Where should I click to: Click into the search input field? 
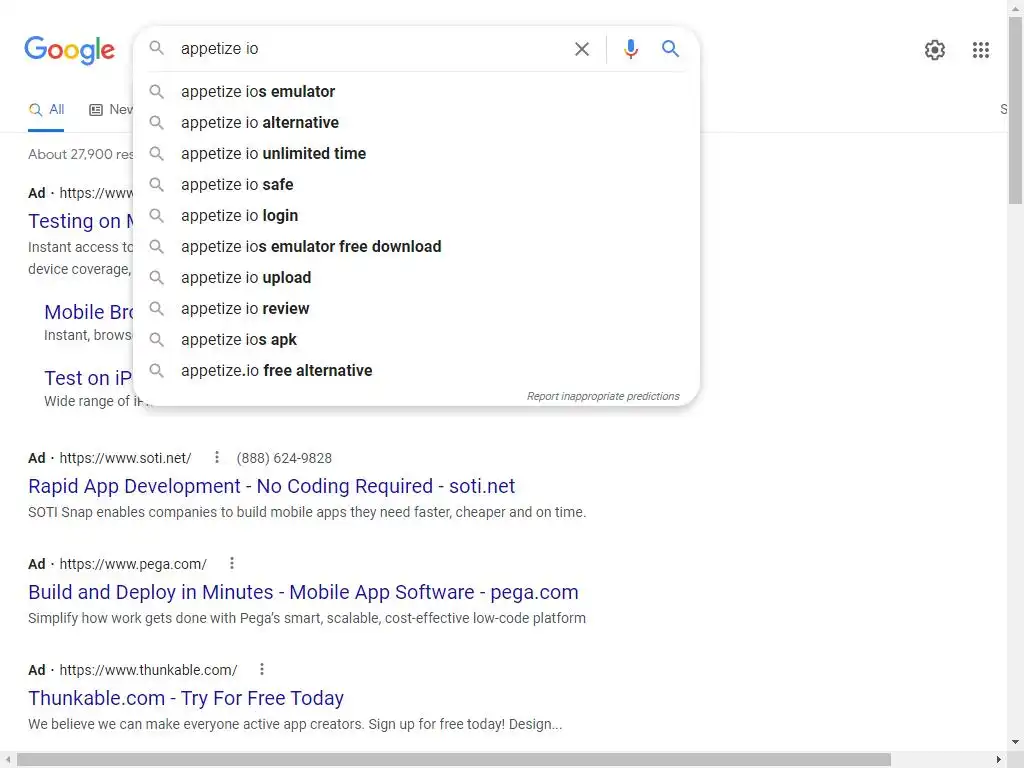coord(370,49)
